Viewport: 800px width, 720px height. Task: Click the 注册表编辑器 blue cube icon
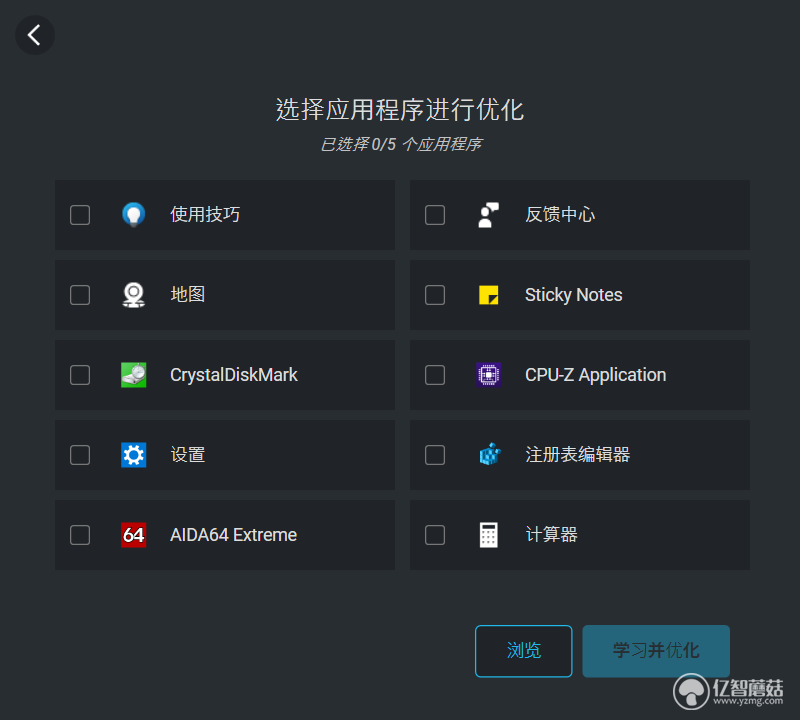click(490, 454)
